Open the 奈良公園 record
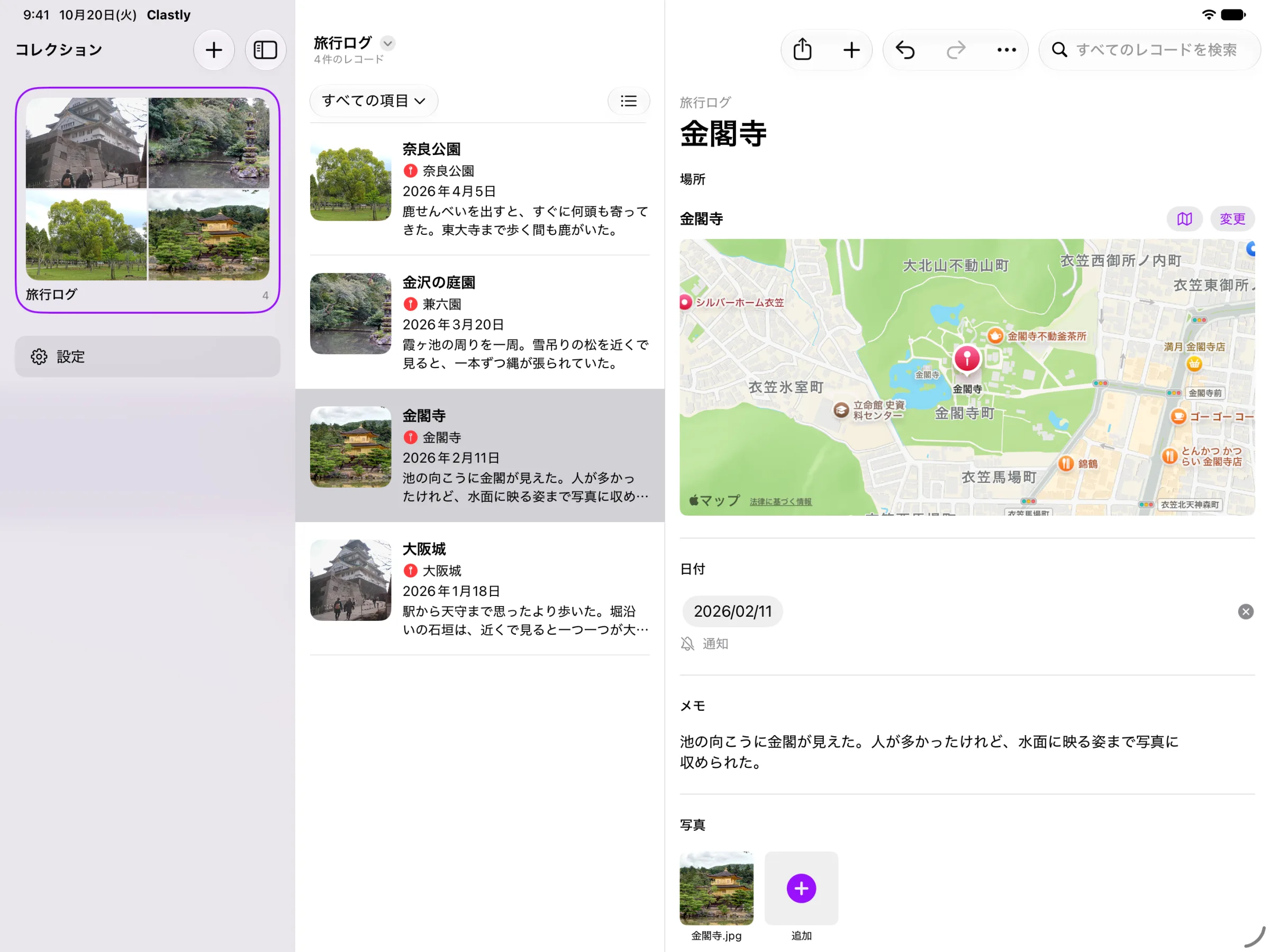1270x952 pixels. [x=480, y=189]
